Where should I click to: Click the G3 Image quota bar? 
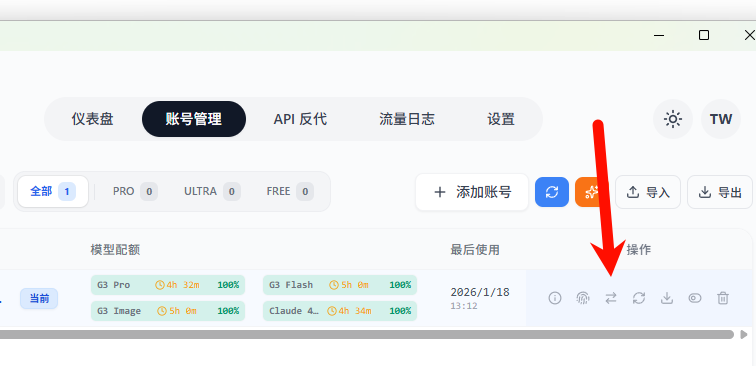168,311
